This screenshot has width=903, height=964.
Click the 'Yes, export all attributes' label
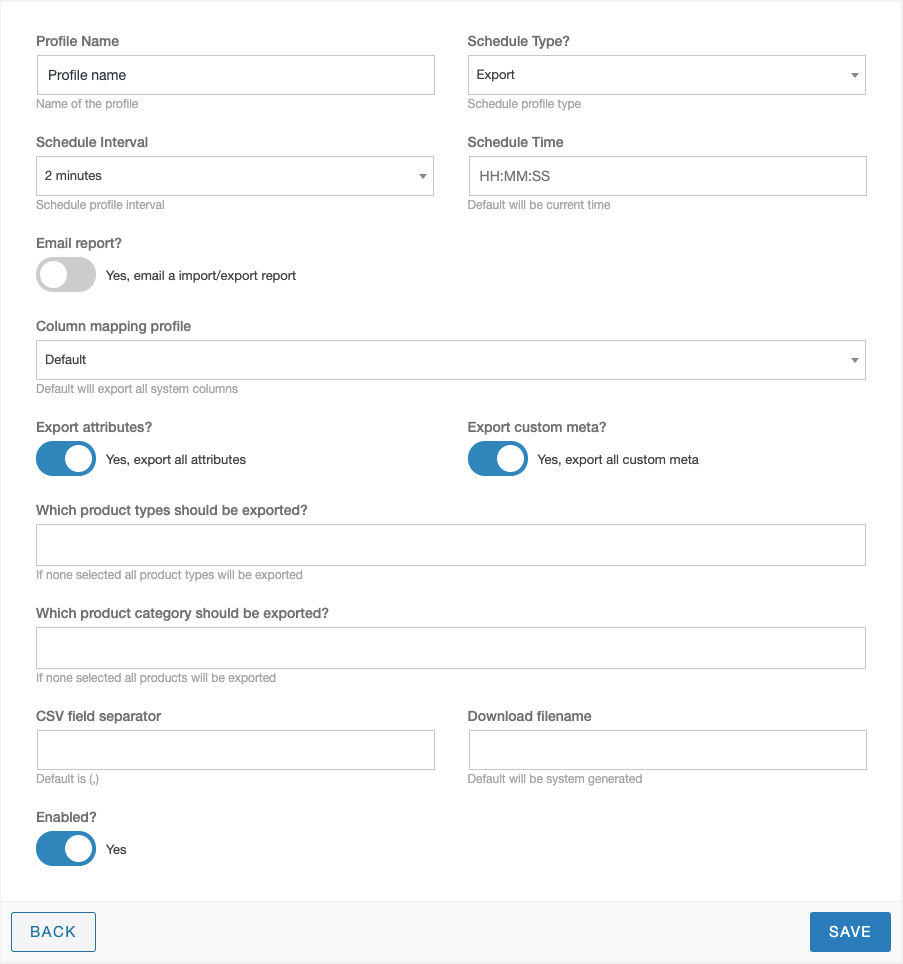[x=176, y=459]
